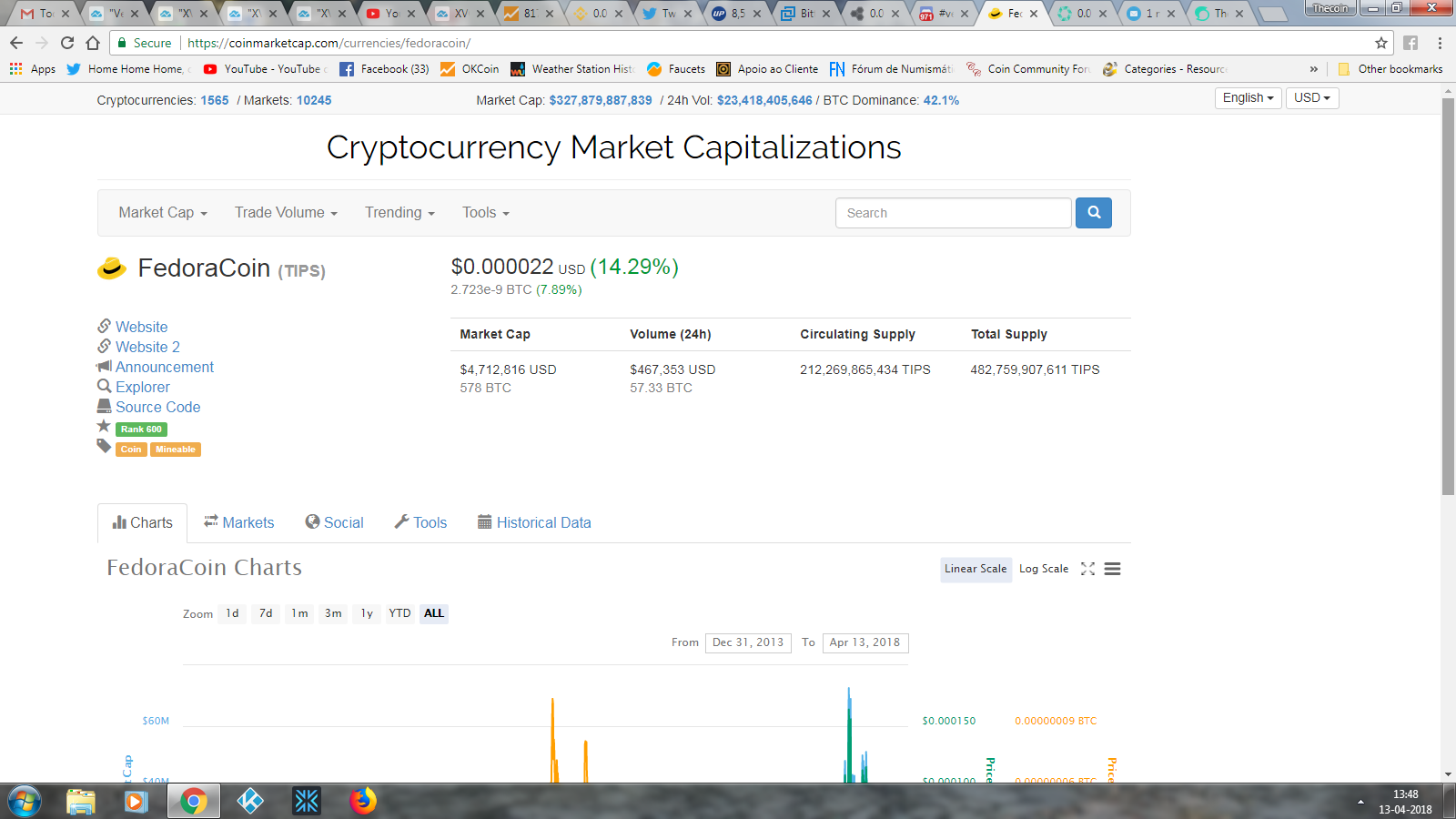The image size is (1456, 819).
Task: Open Source Code link
Action: click(157, 407)
